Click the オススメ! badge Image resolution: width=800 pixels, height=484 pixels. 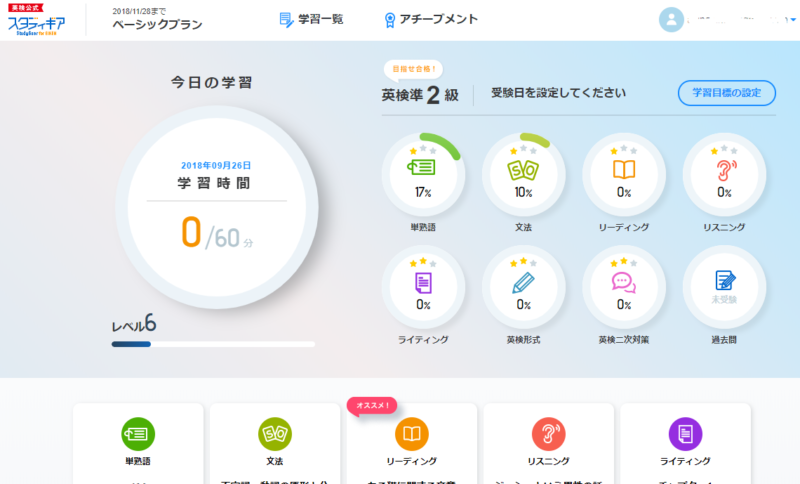pyautogui.click(x=372, y=406)
